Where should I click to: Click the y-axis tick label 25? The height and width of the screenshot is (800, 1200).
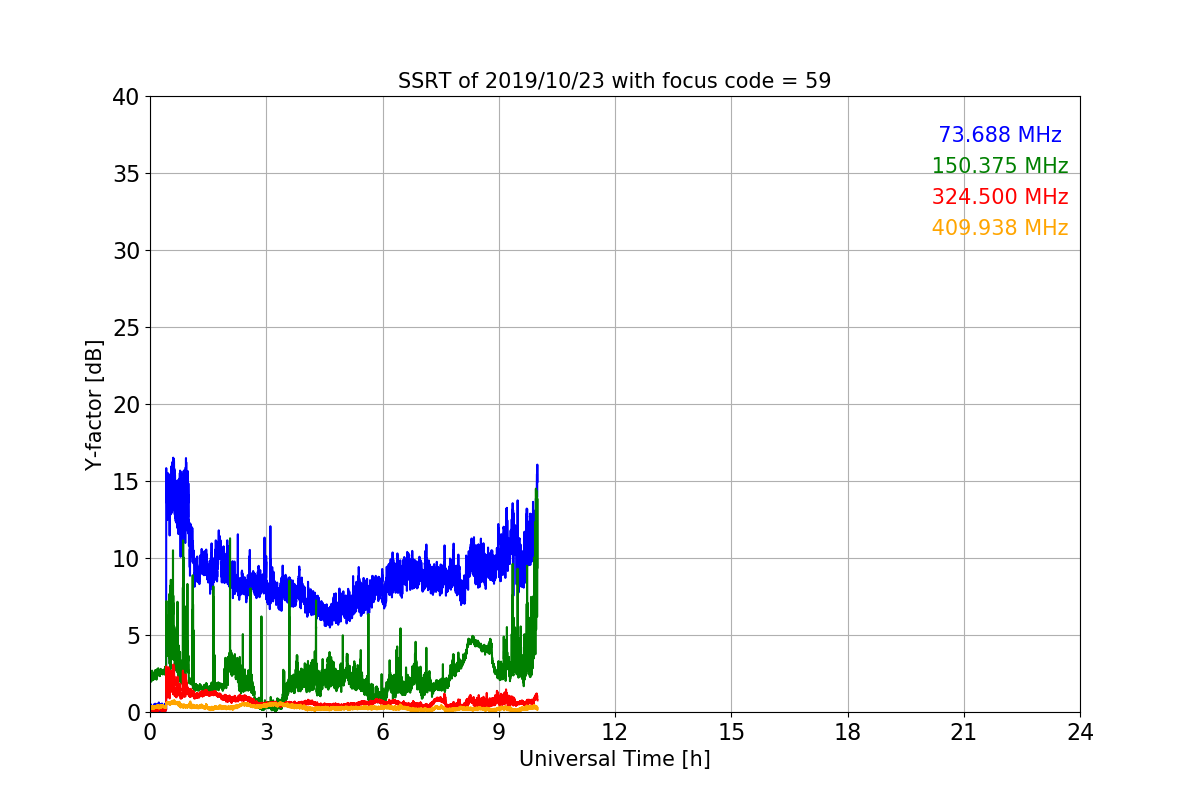125,328
